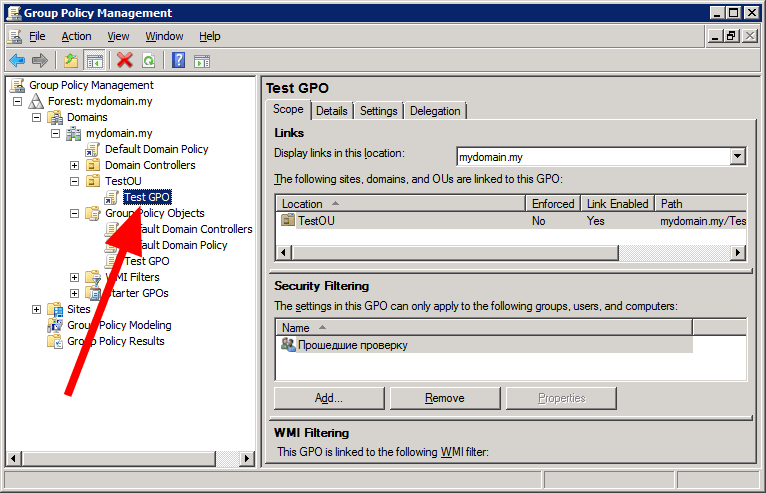Viewport: 766px width, 493px height.
Task: Click the Add... button
Action: tap(329, 398)
